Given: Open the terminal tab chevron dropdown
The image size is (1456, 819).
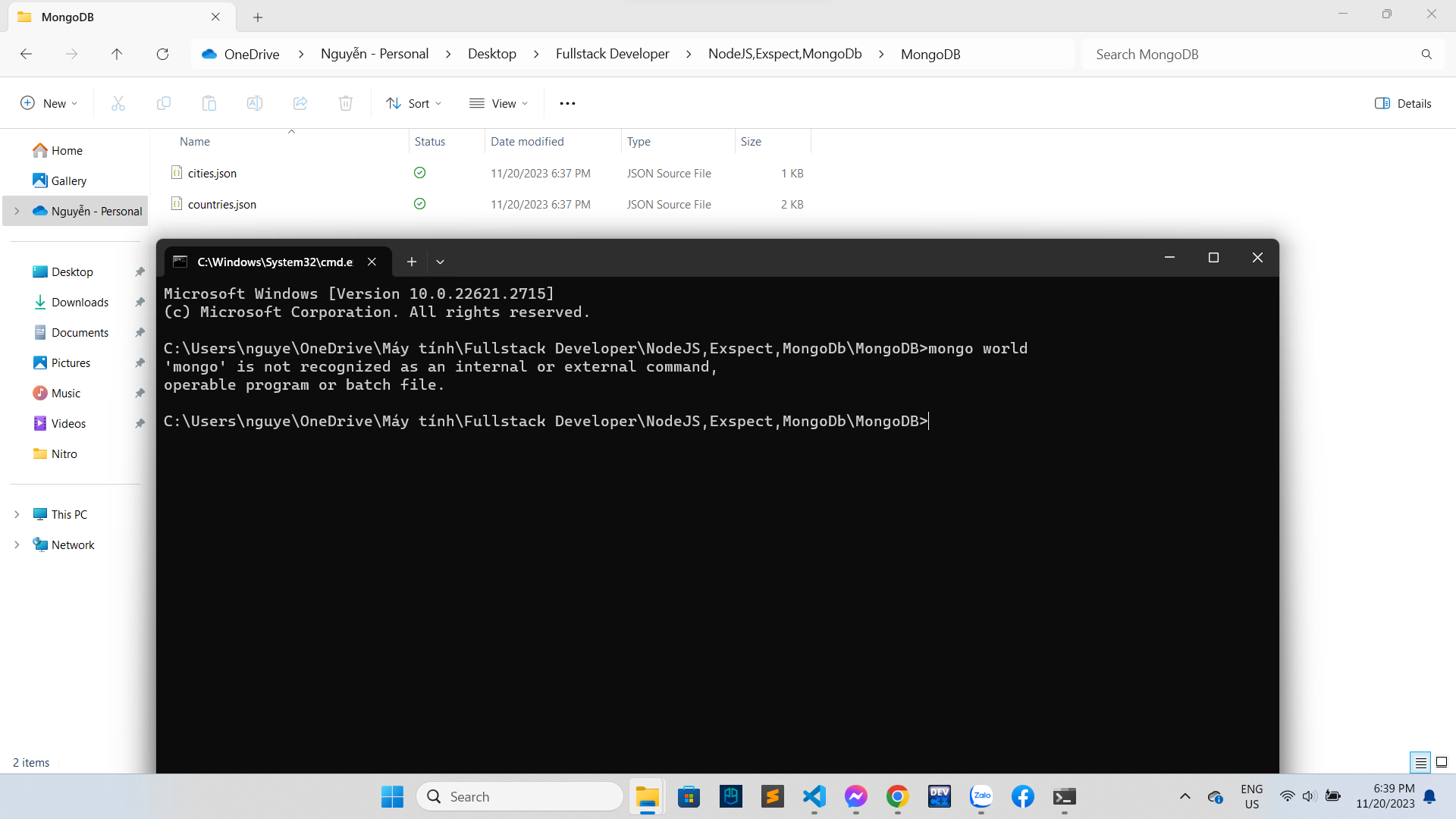Looking at the screenshot, I should click(x=440, y=262).
